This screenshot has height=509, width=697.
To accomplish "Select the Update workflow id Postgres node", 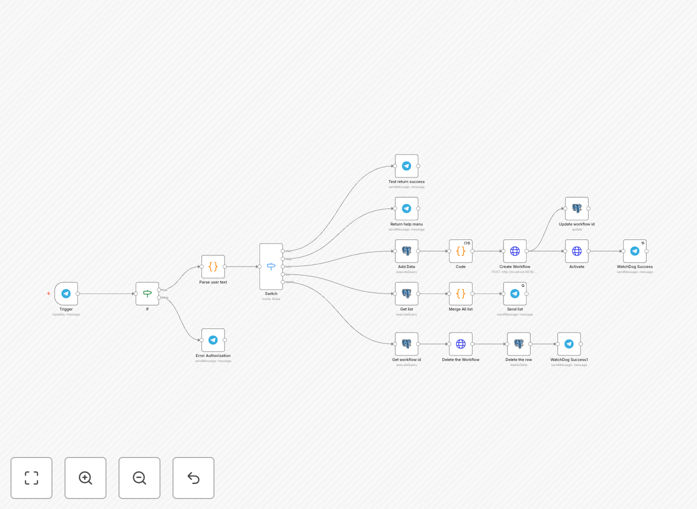I will coord(577,208).
